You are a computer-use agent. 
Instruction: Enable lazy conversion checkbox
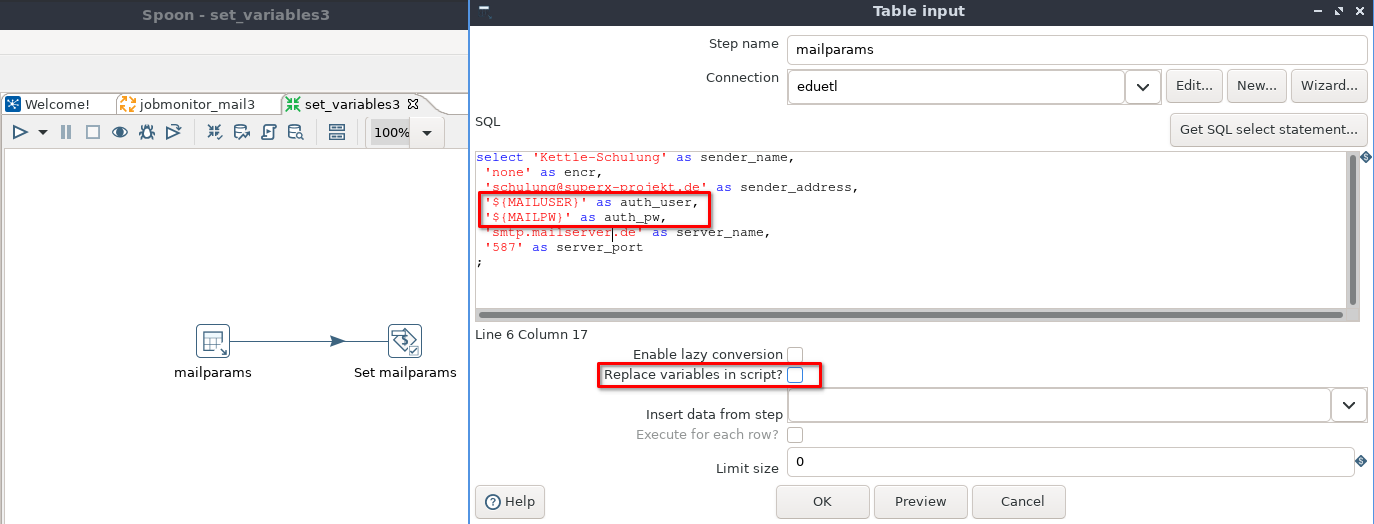point(795,354)
